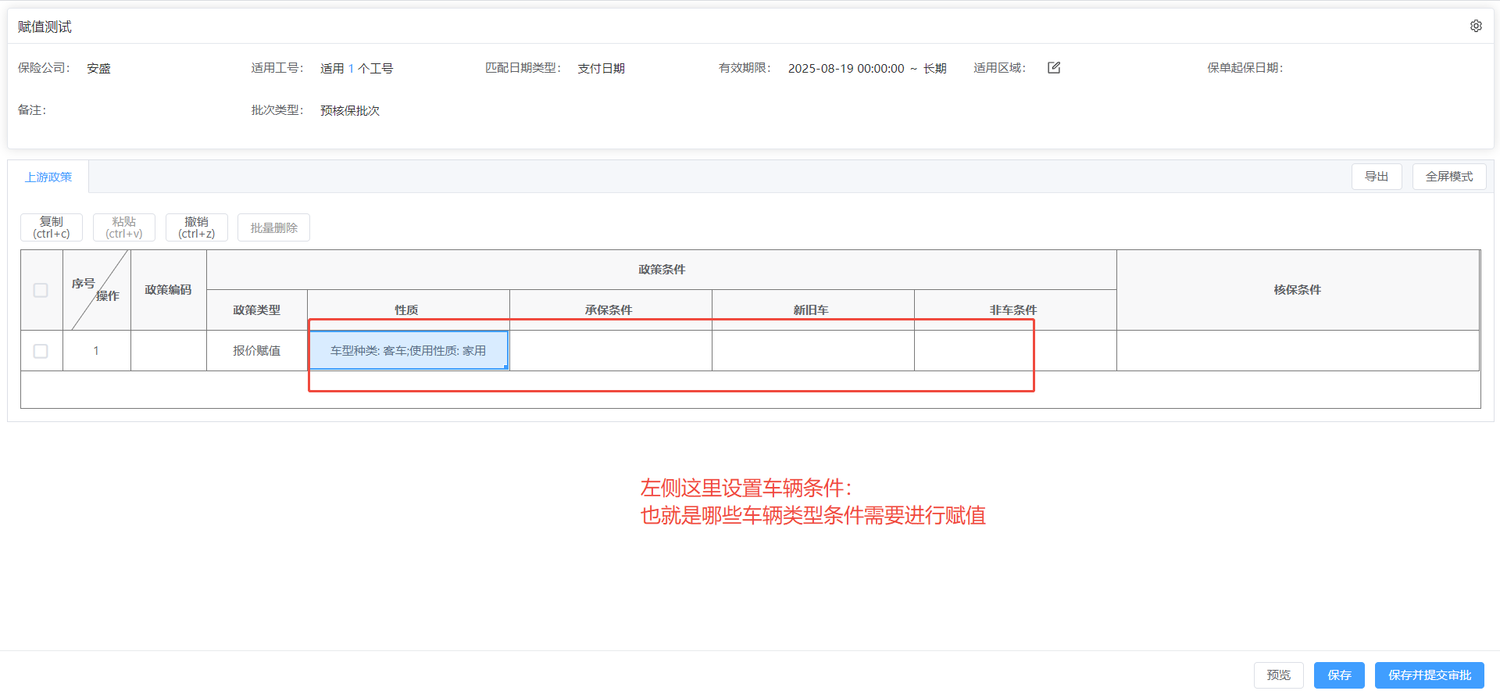
Task: Click the 适用 1 个工号 link
Action: pyautogui.click(x=356, y=69)
